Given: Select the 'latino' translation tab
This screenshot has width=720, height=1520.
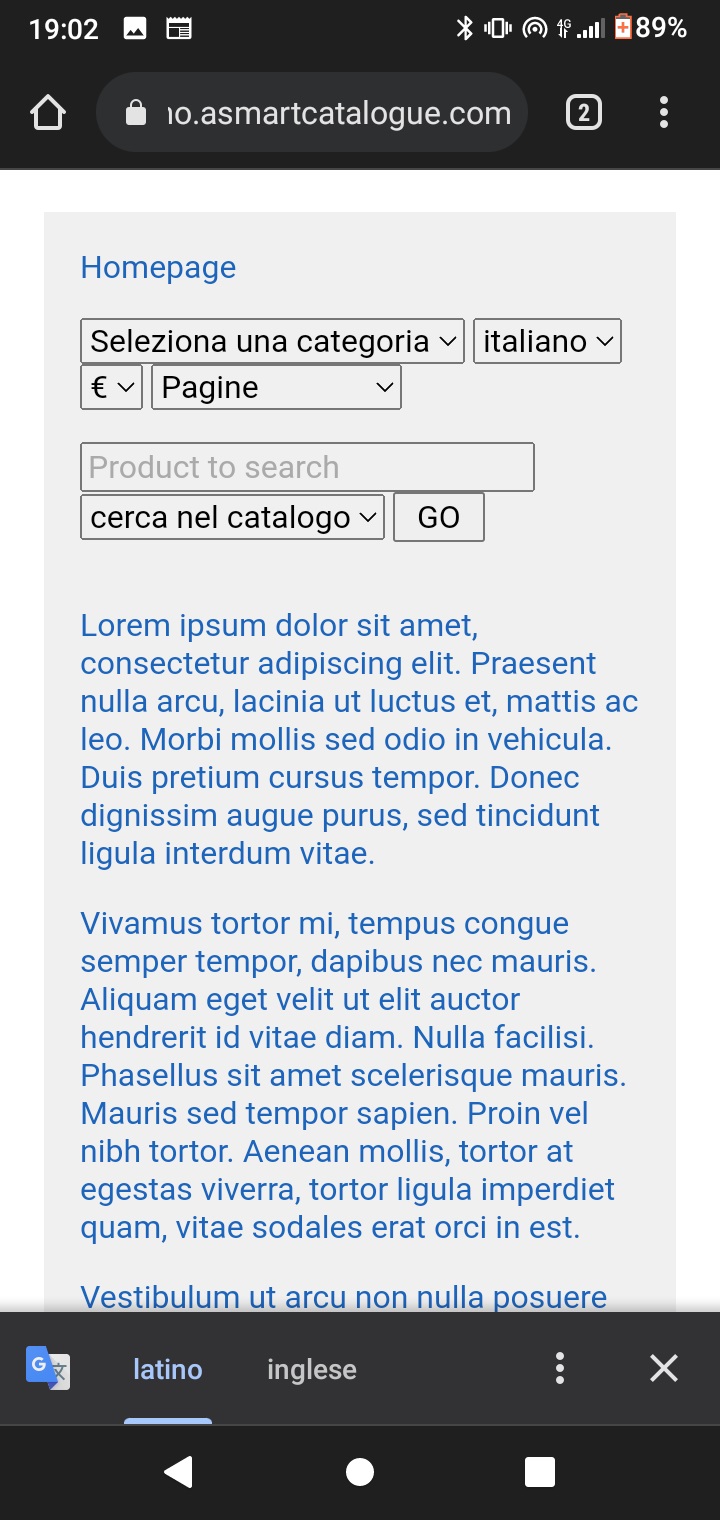Looking at the screenshot, I should coord(168,1369).
